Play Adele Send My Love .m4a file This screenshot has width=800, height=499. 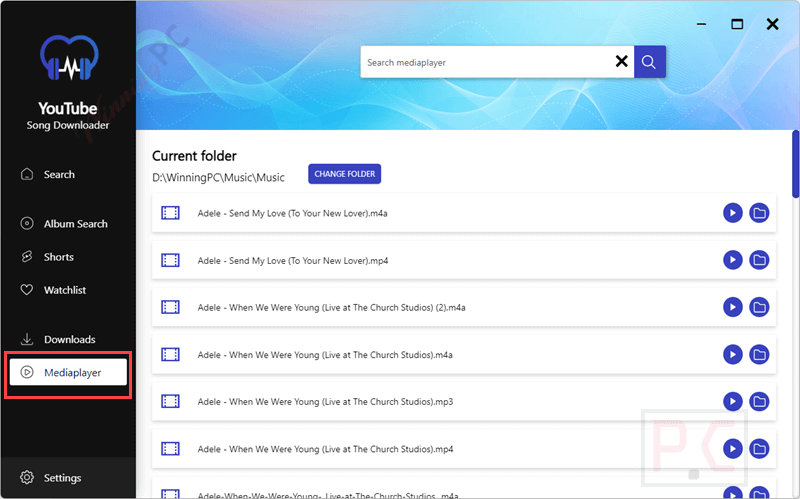733,213
